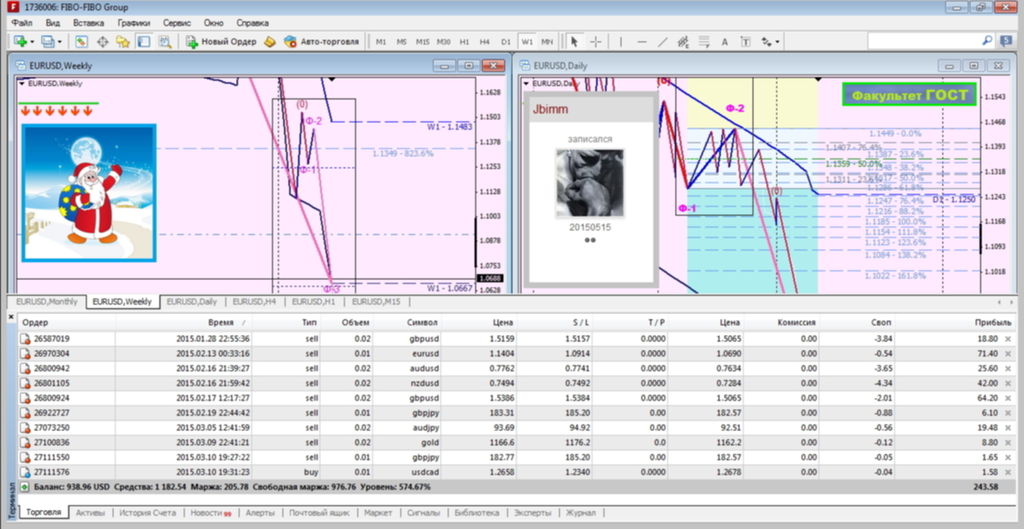Open the chat icon at toolbar right
This screenshot has height=529, width=1024.
pyautogui.click(x=1006, y=40)
